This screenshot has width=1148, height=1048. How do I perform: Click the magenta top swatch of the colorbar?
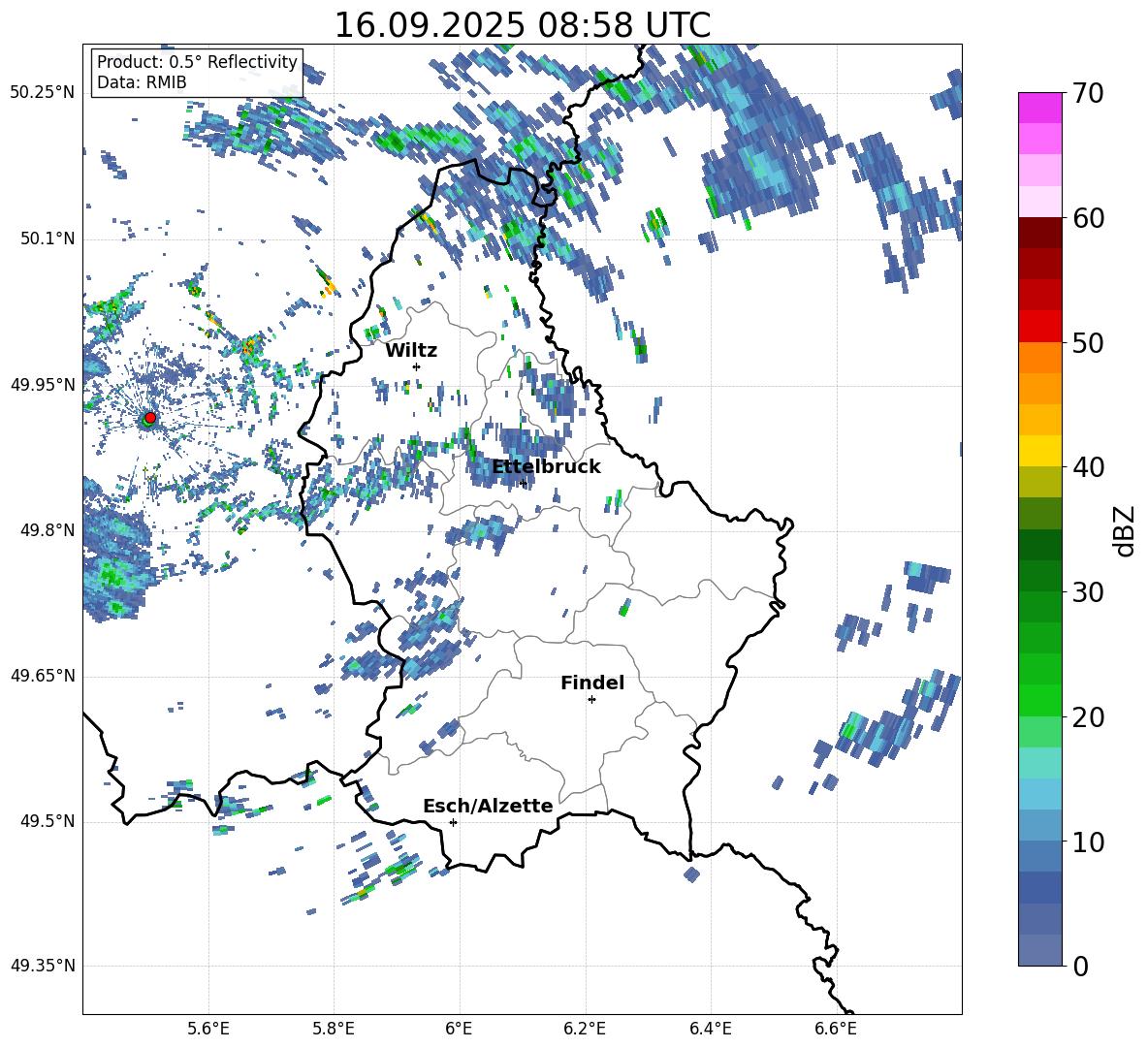coord(1039,108)
